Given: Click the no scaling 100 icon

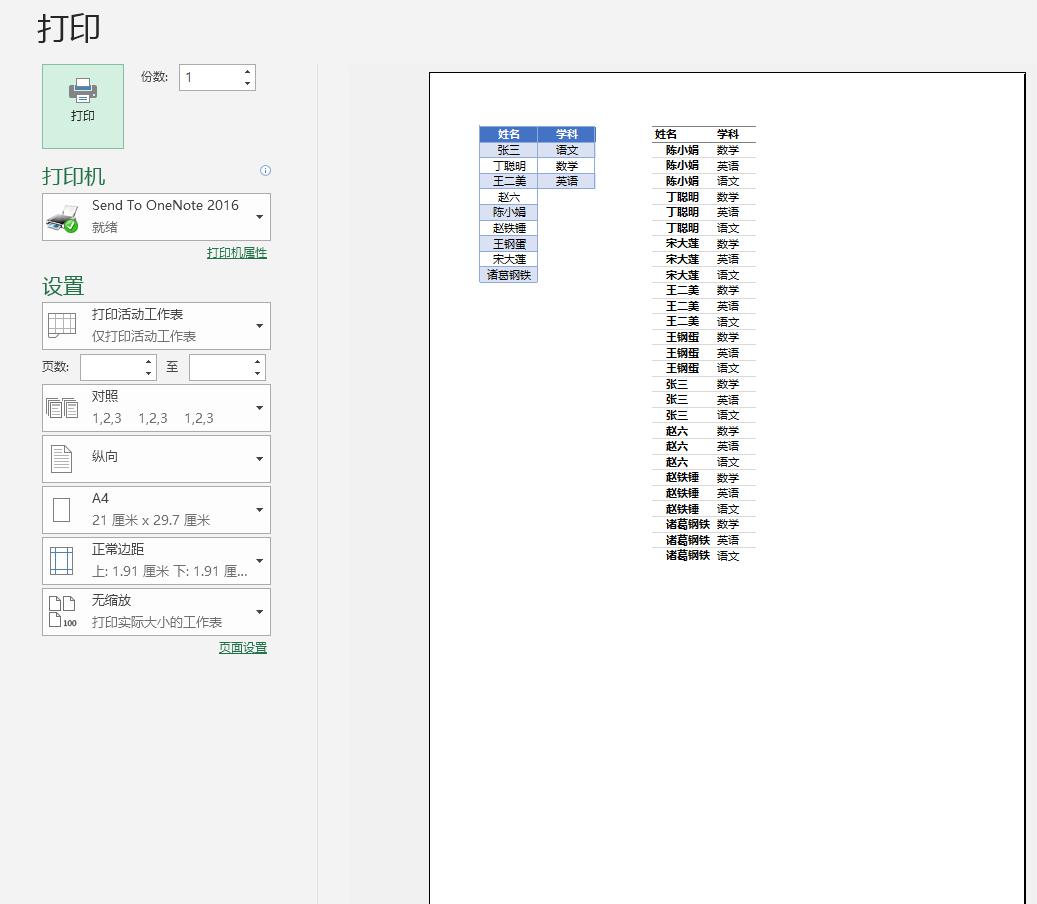Looking at the screenshot, I should click(x=63, y=612).
